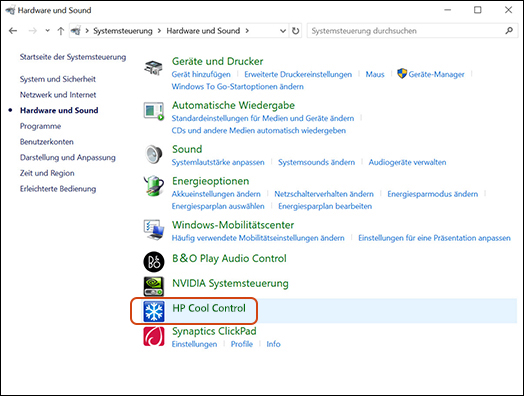Click the address bar control panel icon
Image resolution: width=524 pixels, height=396 pixels.
[x=76, y=31]
